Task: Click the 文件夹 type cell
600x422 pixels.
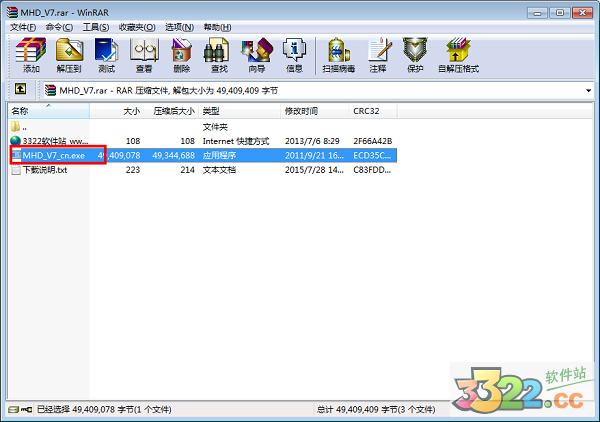Action: (x=215, y=127)
